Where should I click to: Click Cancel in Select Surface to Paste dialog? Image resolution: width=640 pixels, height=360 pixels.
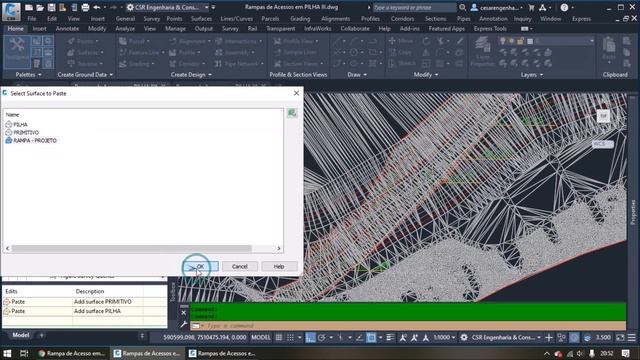click(240, 267)
